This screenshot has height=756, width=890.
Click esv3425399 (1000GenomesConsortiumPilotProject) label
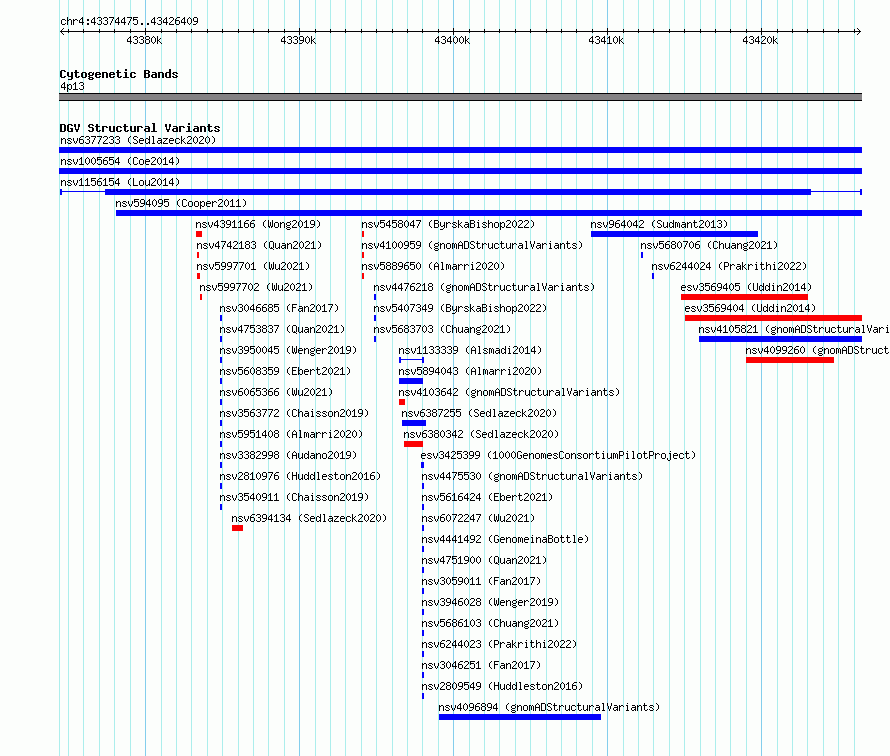558,455
